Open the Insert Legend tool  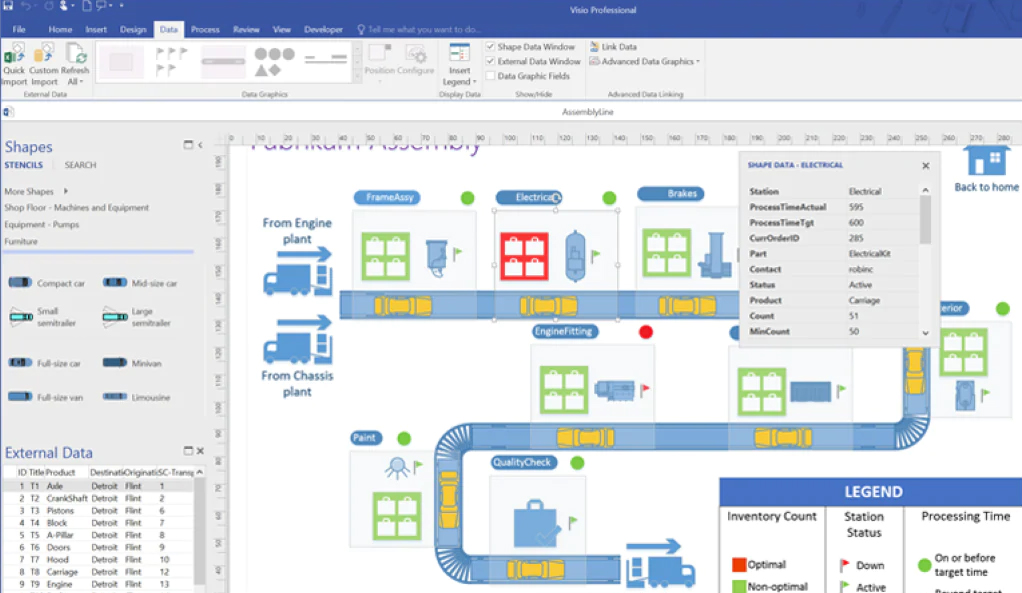459,55
